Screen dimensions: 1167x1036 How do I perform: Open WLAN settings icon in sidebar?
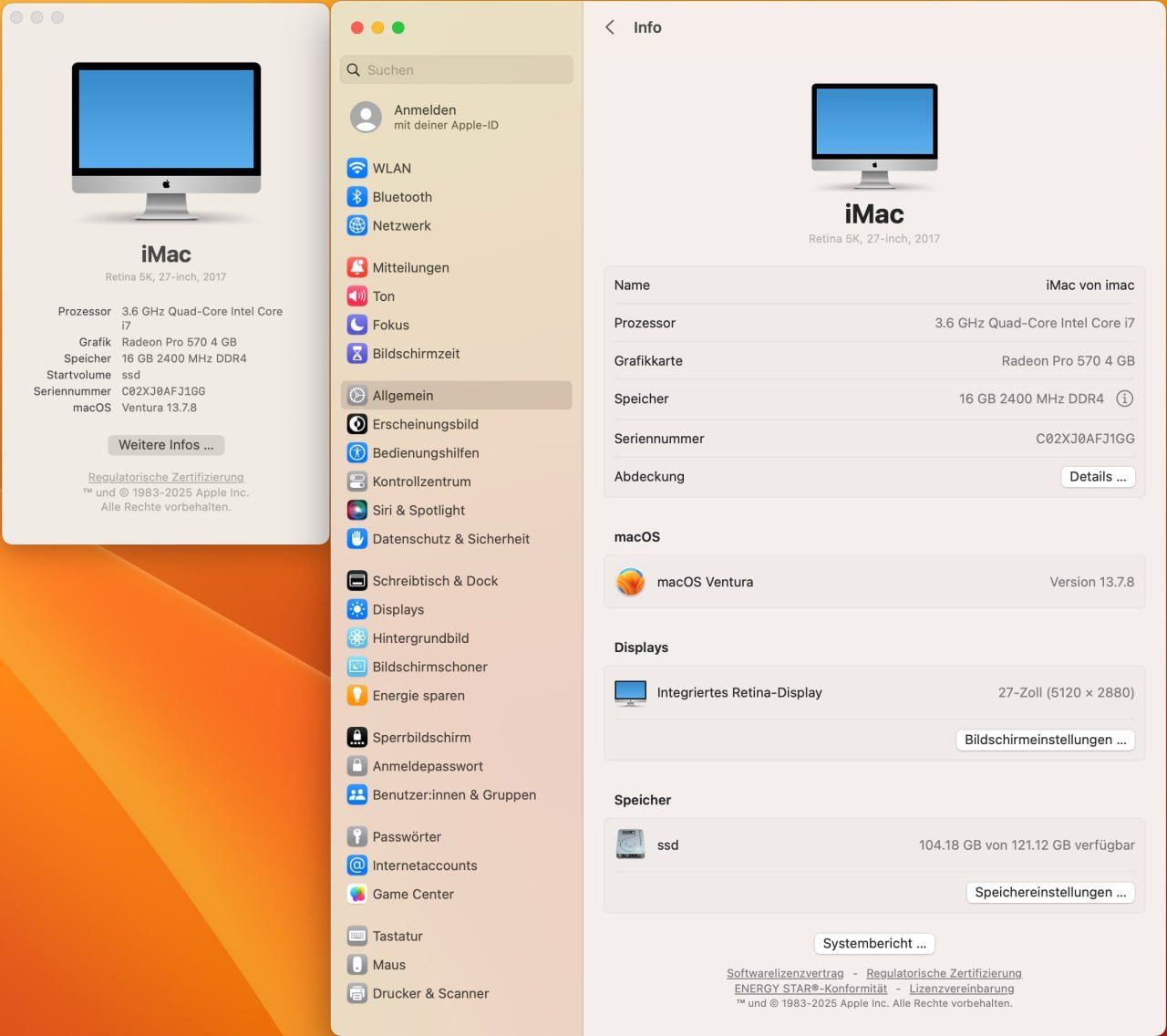click(356, 168)
